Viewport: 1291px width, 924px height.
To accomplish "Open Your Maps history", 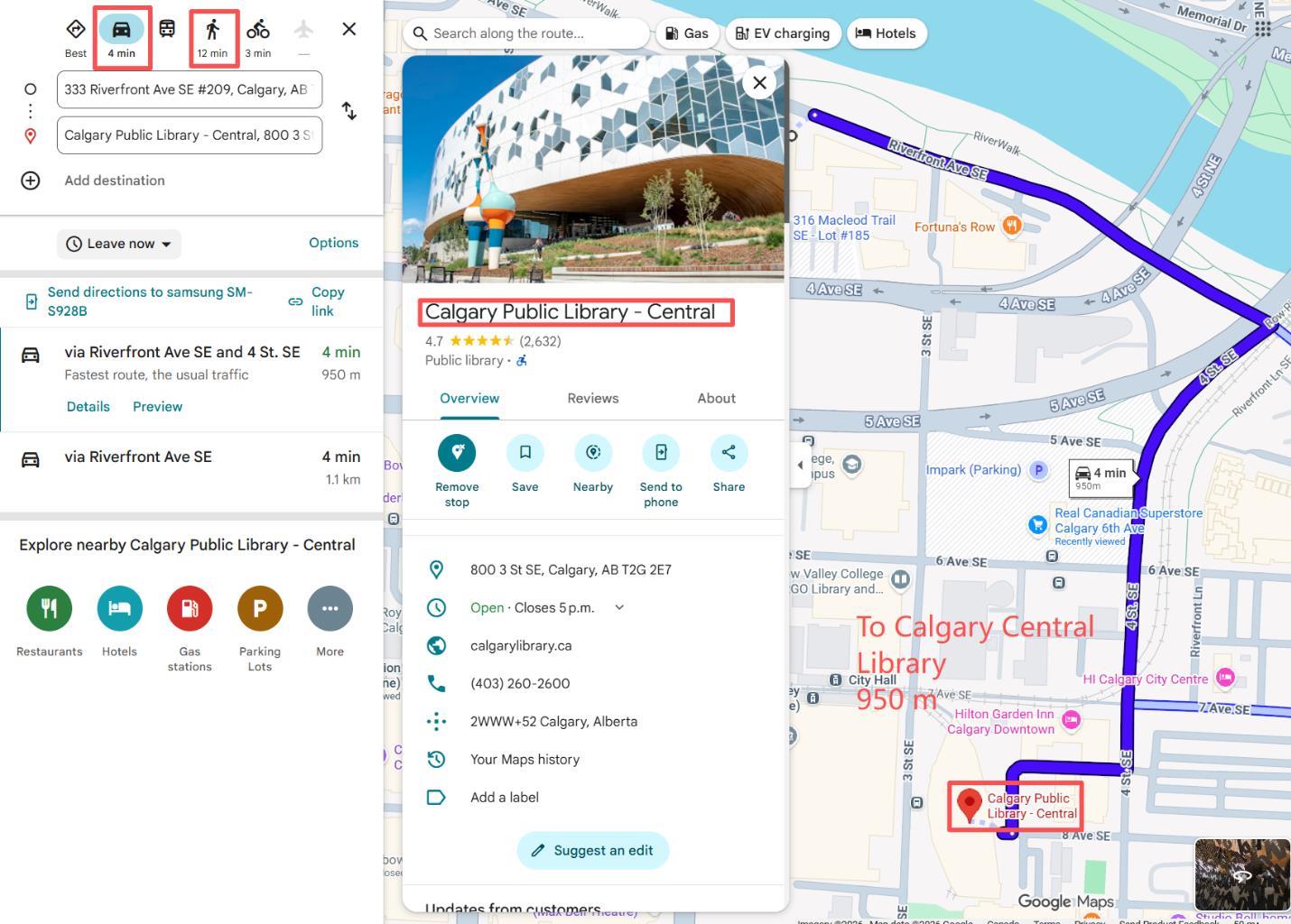I will (595, 759).
